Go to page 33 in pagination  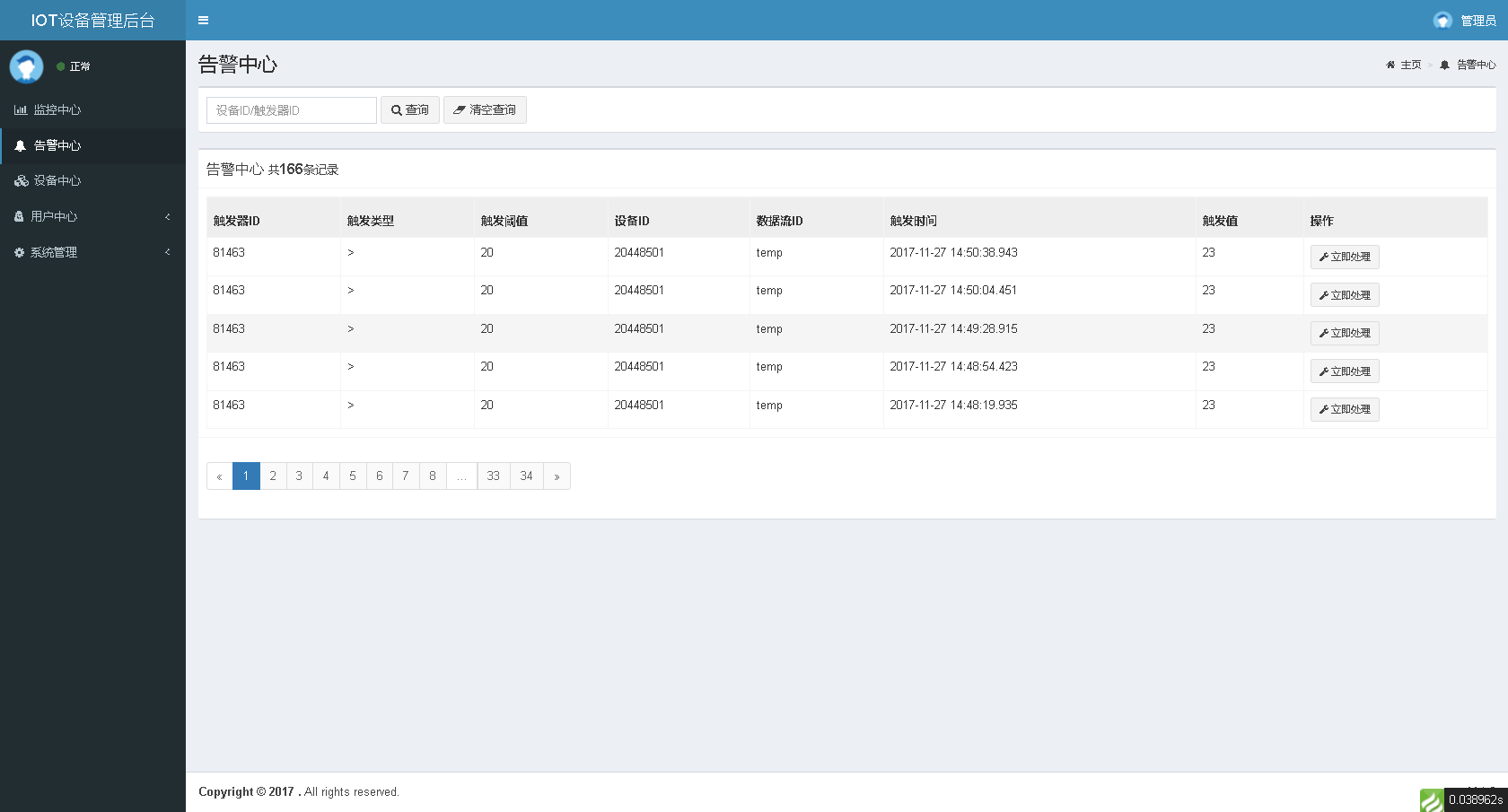494,476
